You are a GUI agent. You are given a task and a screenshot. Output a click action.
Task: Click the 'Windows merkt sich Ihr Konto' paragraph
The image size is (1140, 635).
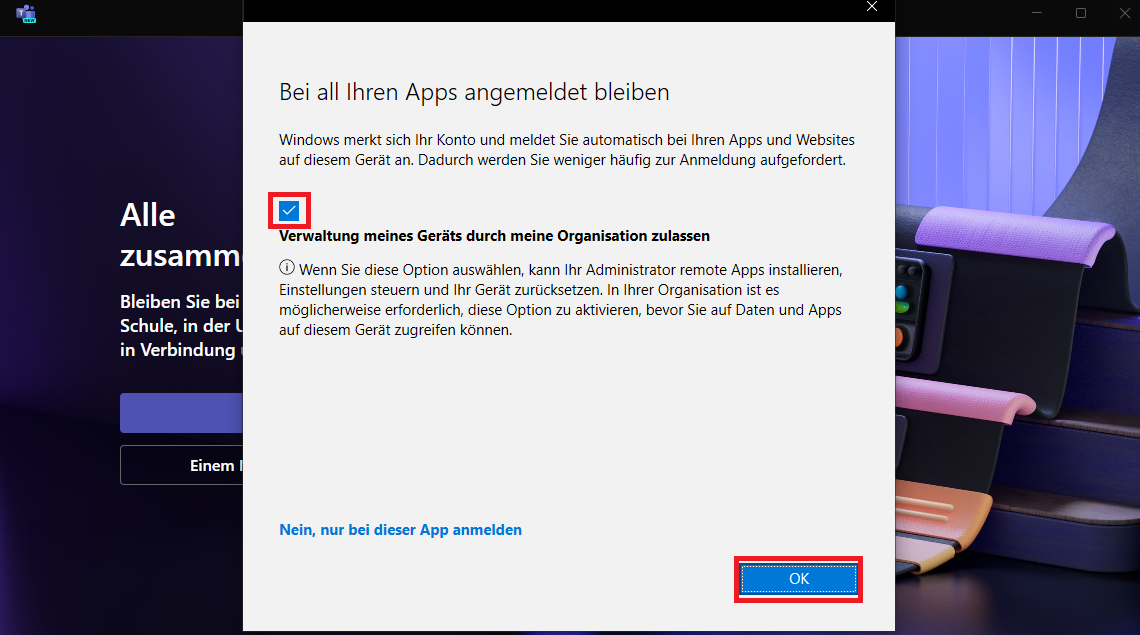pos(566,150)
